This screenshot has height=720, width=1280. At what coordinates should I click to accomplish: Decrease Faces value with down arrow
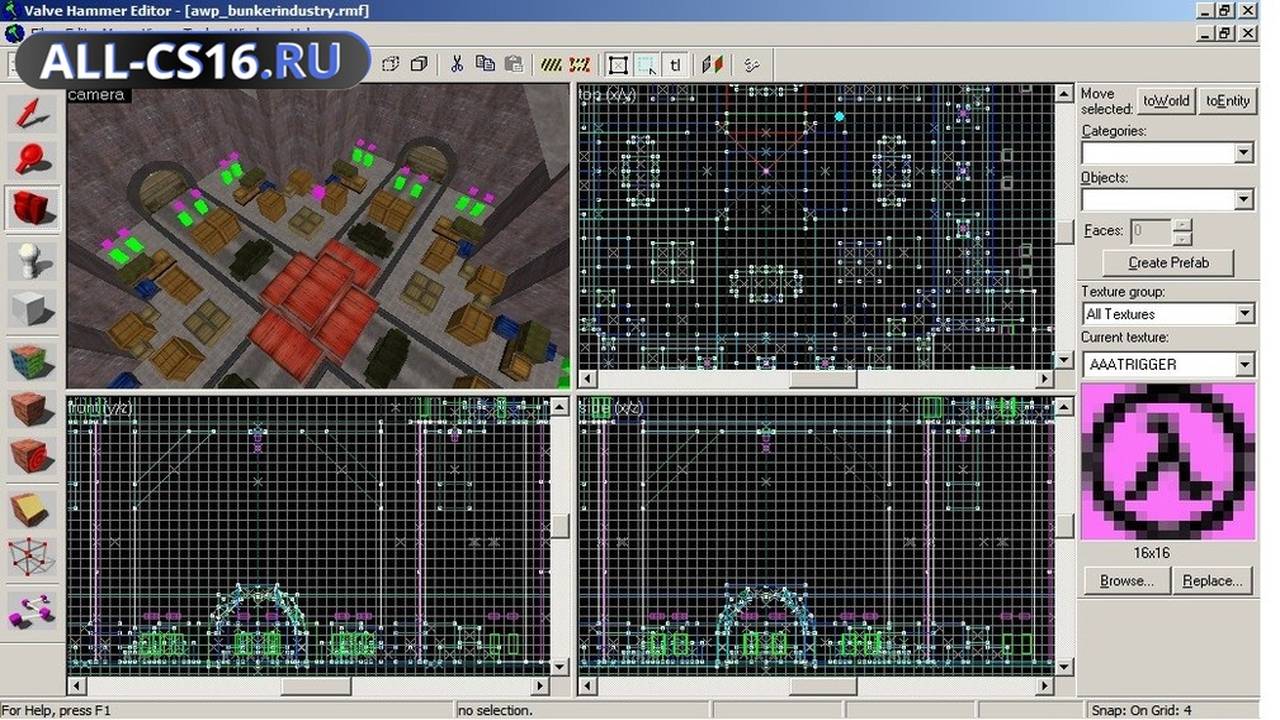[1182, 238]
